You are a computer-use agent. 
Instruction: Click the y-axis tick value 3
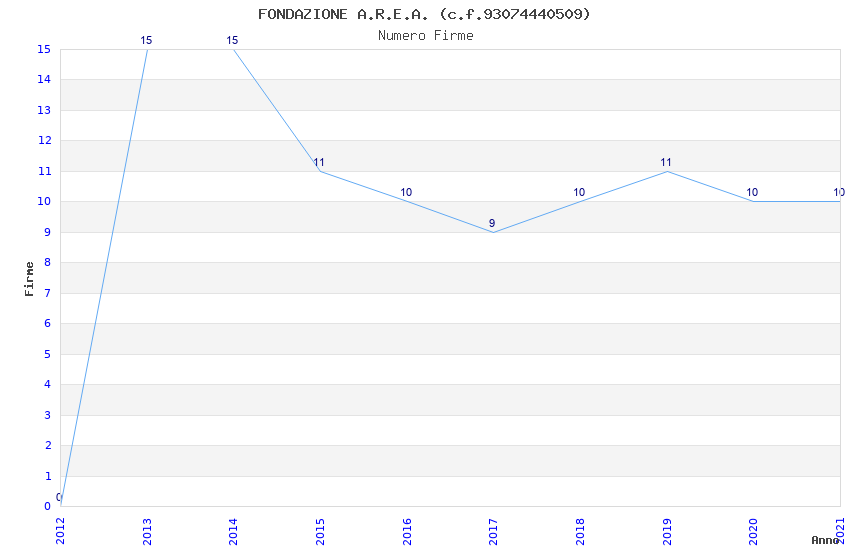[x=48, y=415]
